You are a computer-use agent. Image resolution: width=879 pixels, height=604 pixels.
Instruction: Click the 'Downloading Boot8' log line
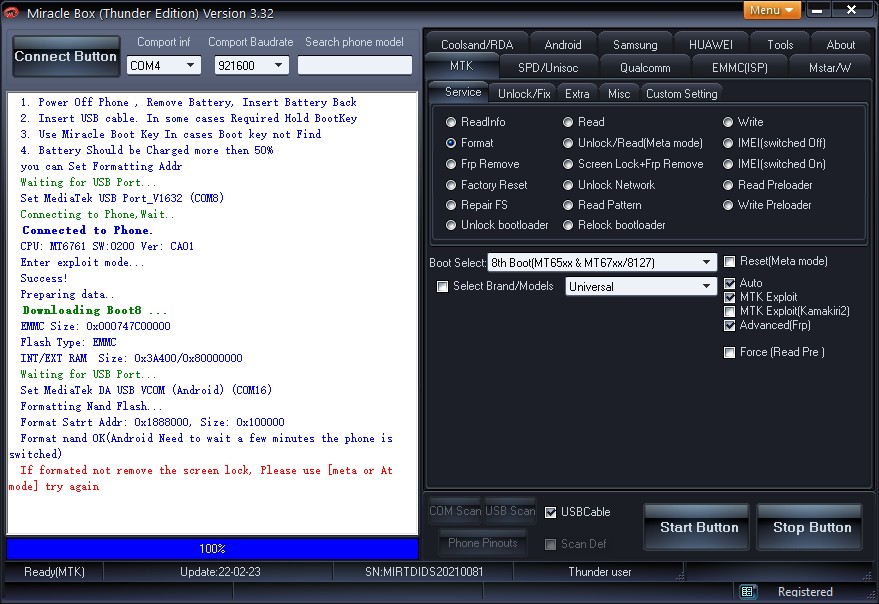click(95, 310)
